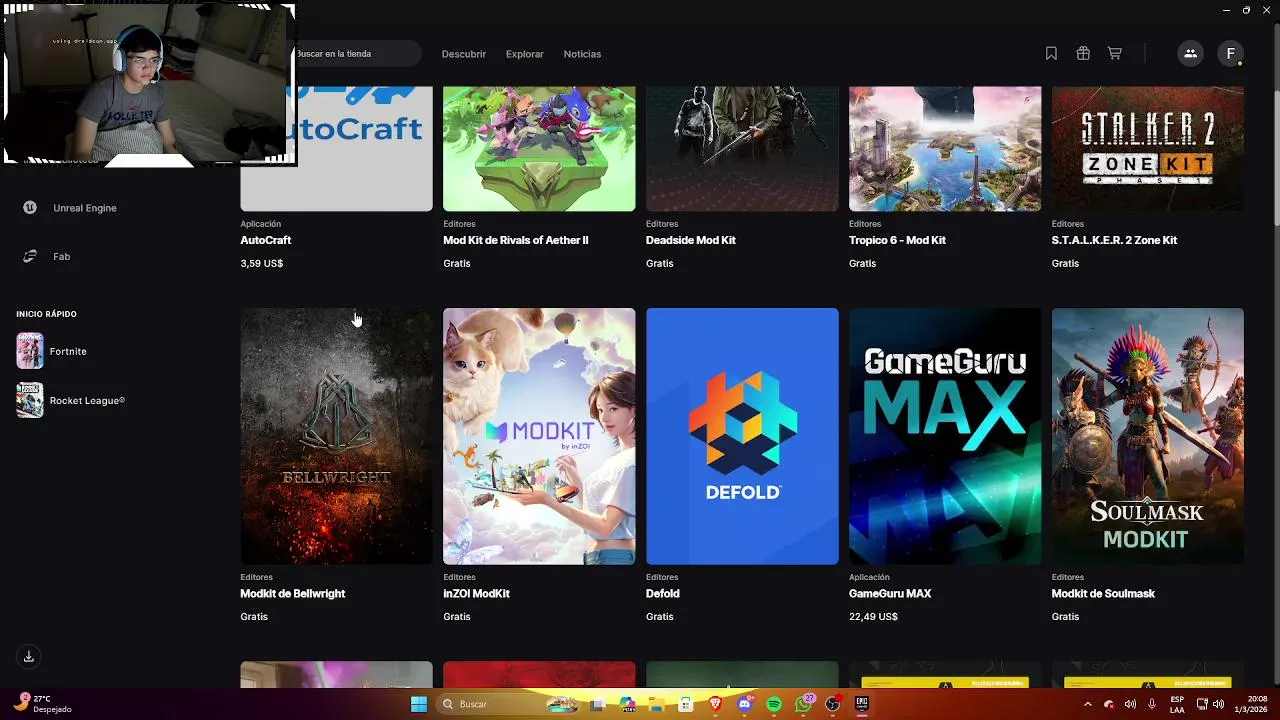Select the Unreal Engine logo icon
1280x720 pixels.
(x=30, y=208)
